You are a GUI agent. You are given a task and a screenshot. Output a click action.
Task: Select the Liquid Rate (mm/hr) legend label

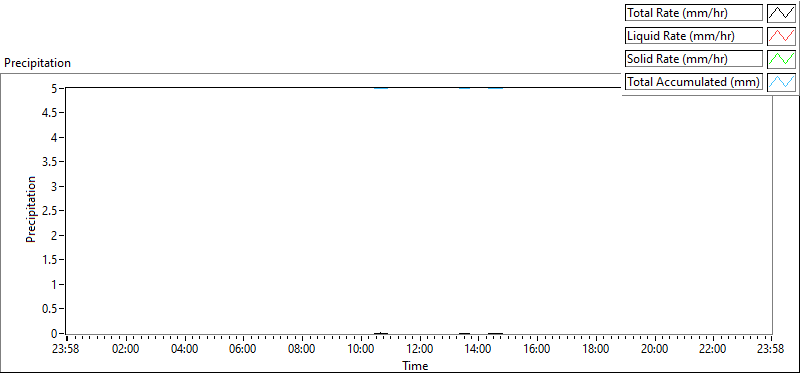click(694, 36)
